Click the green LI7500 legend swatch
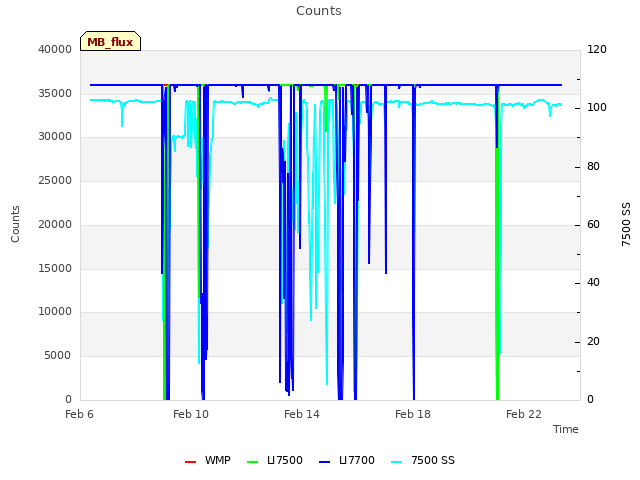This screenshot has width=640, height=480. [x=253, y=462]
